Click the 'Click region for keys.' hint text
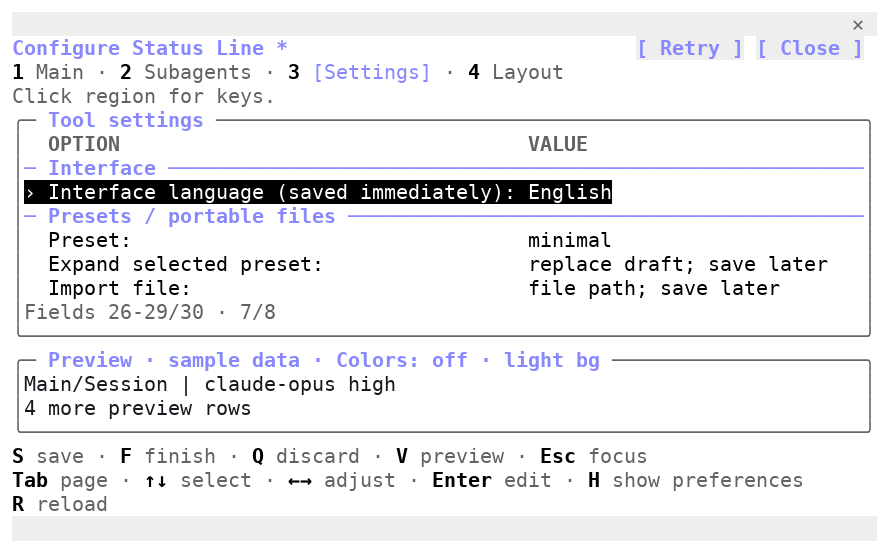 tap(144, 96)
